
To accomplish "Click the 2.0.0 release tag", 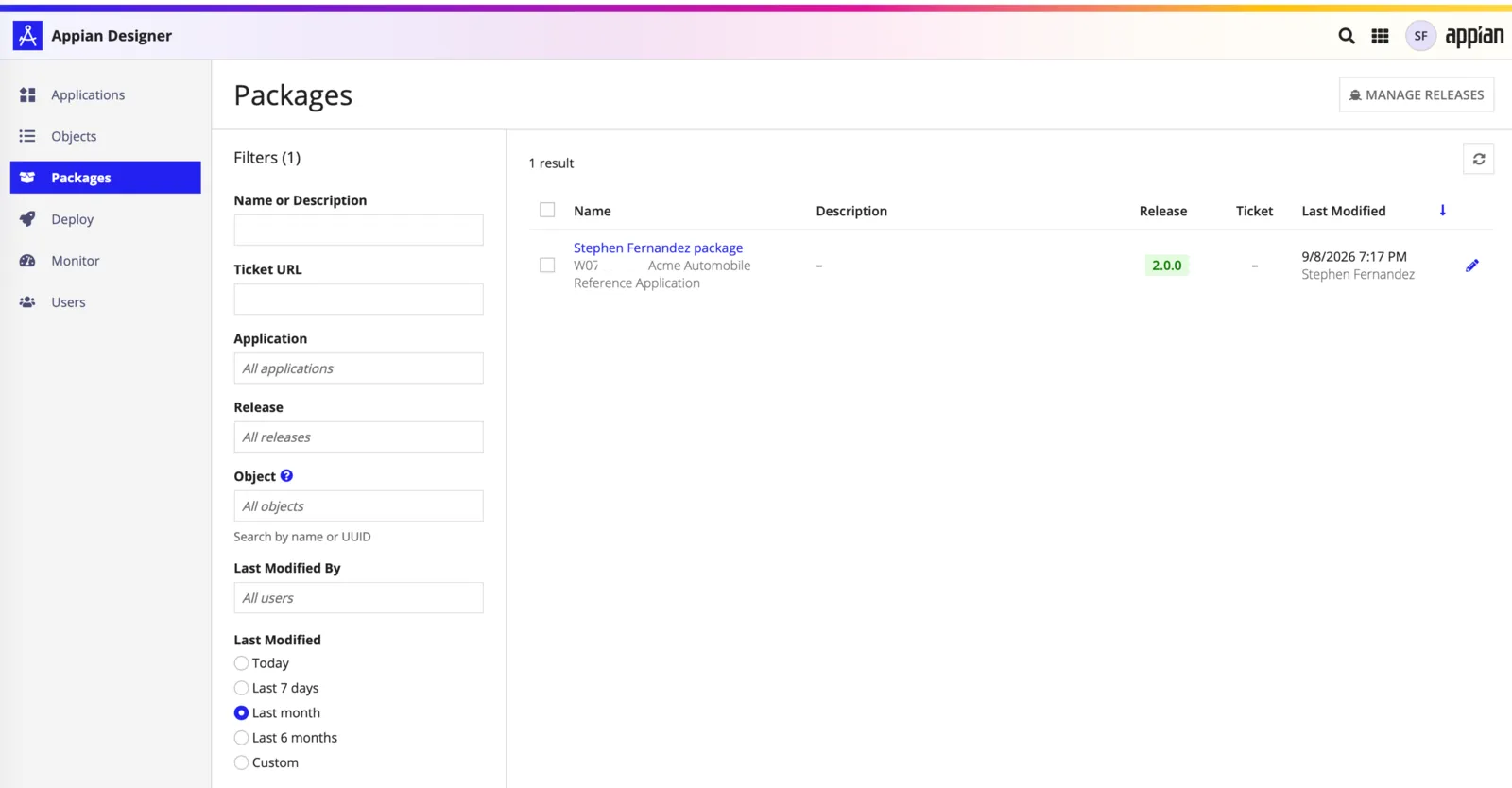I will point(1166,266).
